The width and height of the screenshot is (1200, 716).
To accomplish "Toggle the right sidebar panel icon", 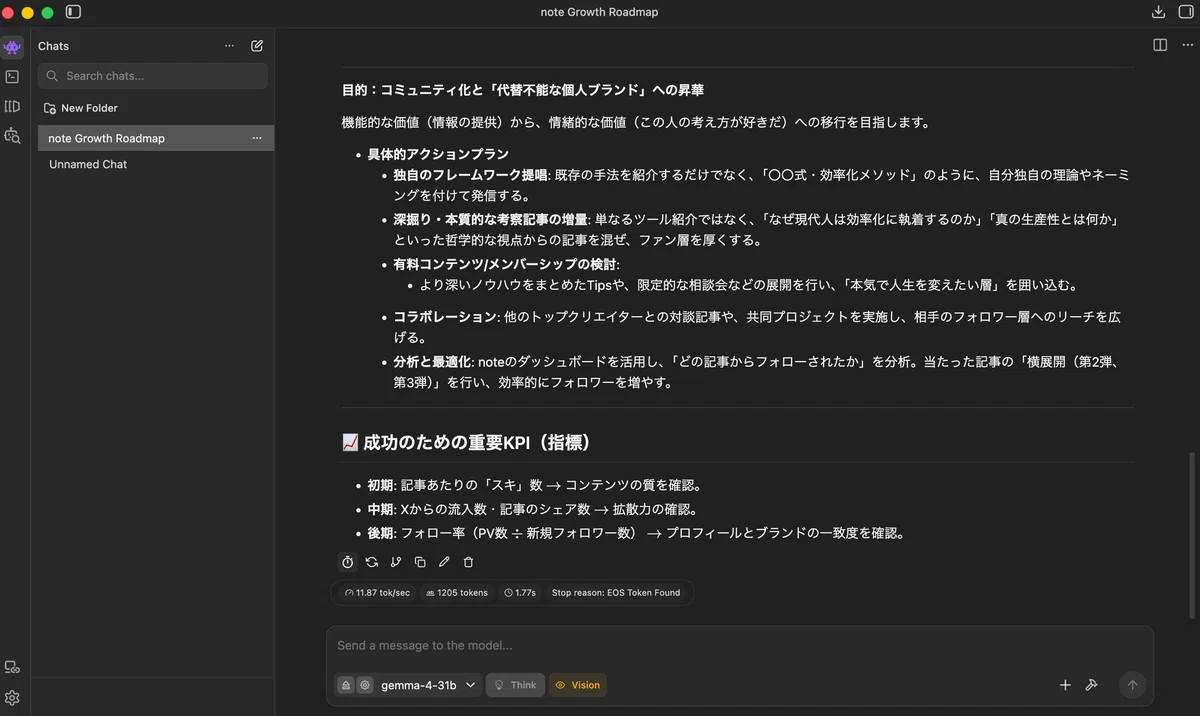I will click(x=1185, y=12).
